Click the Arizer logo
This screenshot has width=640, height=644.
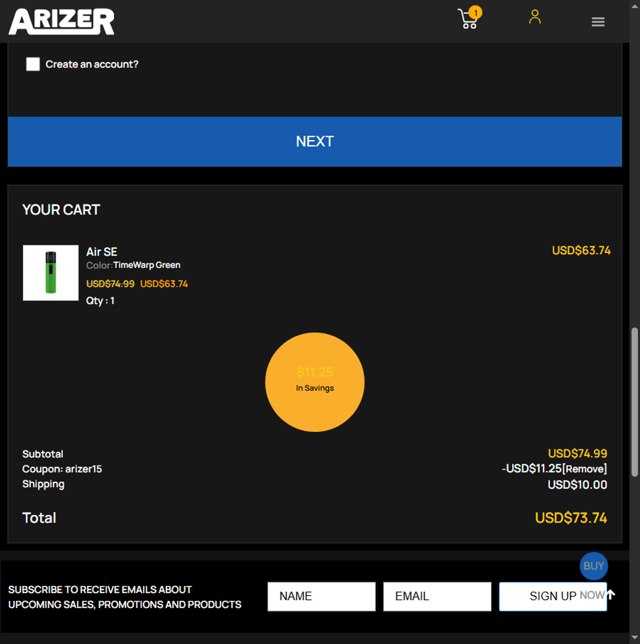click(62, 21)
